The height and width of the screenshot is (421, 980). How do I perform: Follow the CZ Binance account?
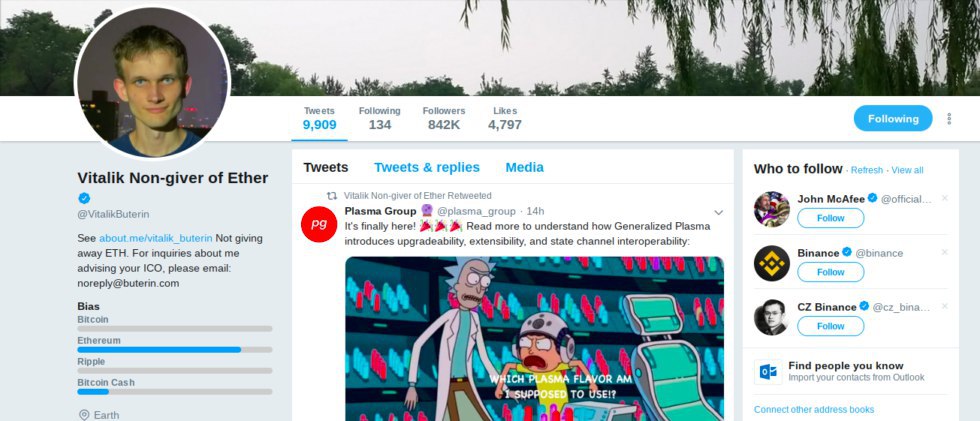[831, 326]
